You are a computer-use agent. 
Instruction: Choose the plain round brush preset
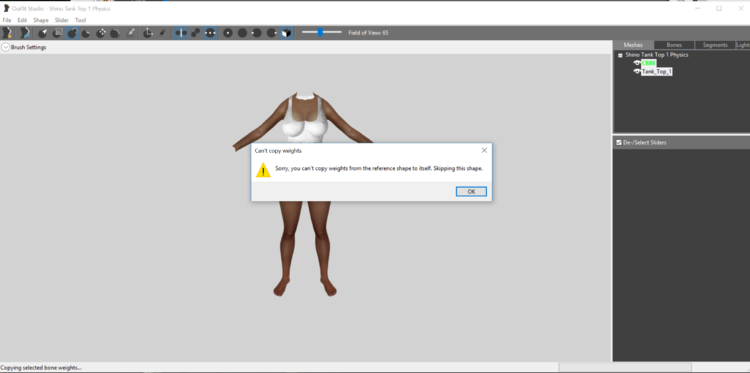tap(243, 33)
